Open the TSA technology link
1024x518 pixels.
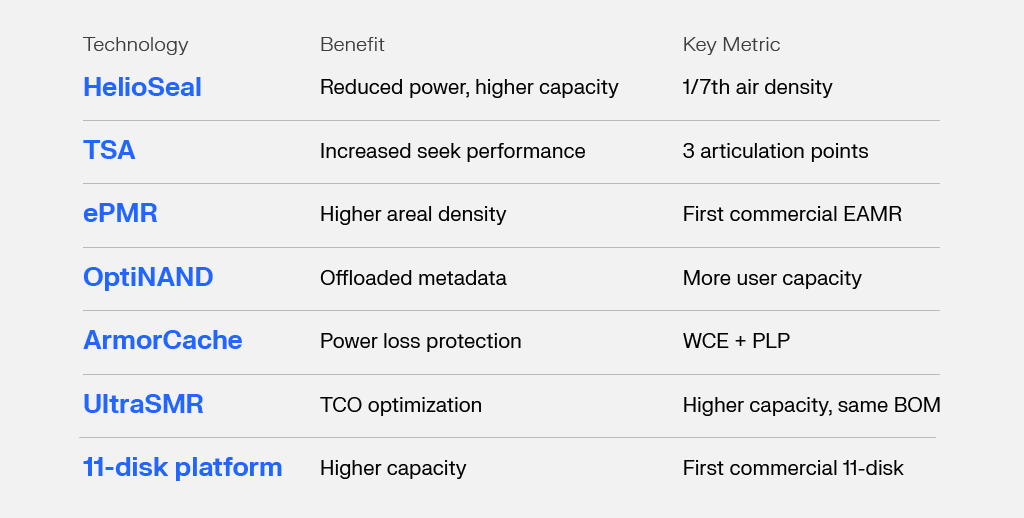coord(109,151)
